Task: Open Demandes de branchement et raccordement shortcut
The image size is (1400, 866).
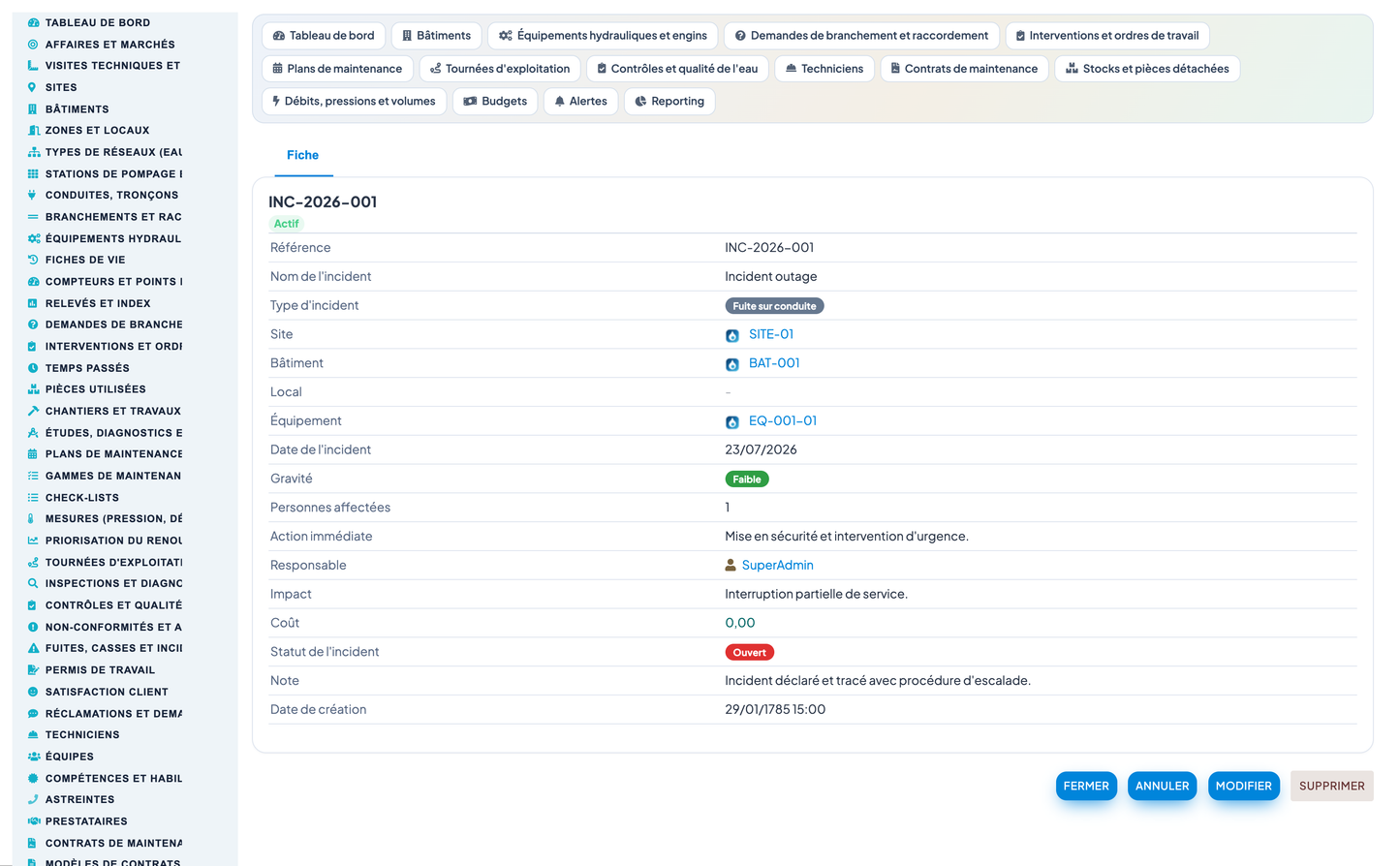Action: click(x=861, y=36)
